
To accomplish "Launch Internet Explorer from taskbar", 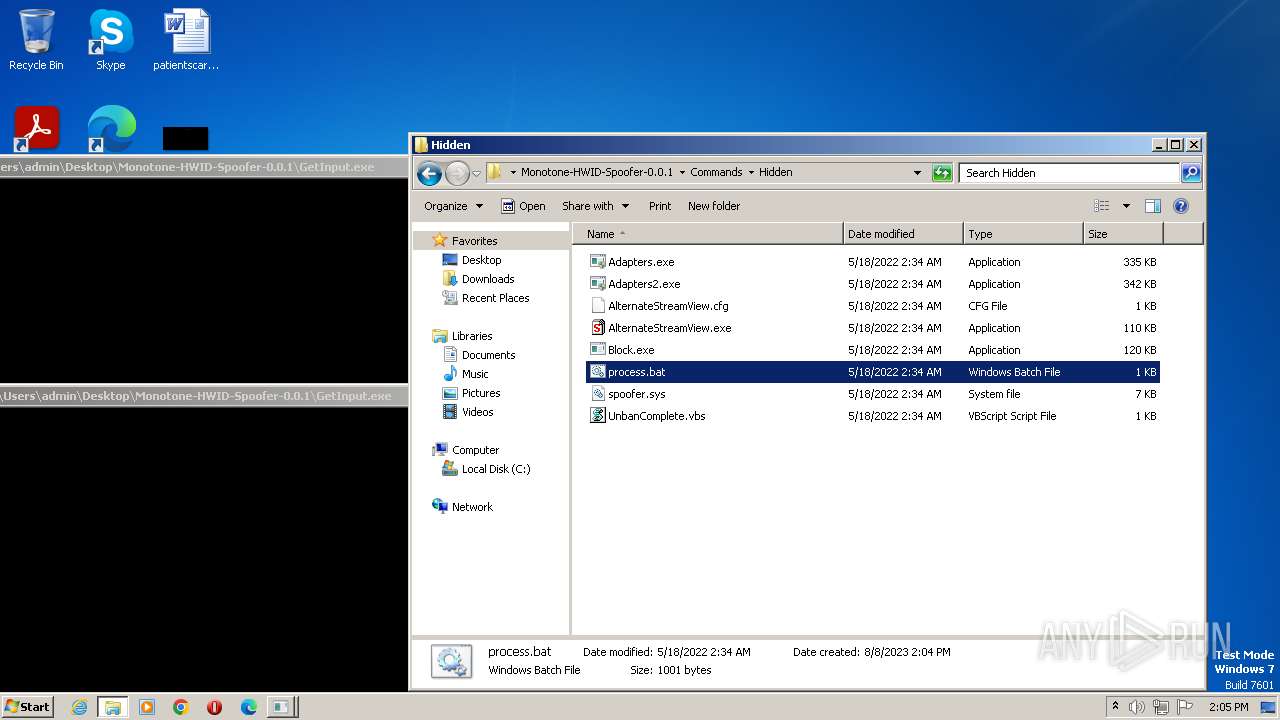I will tap(80, 707).
